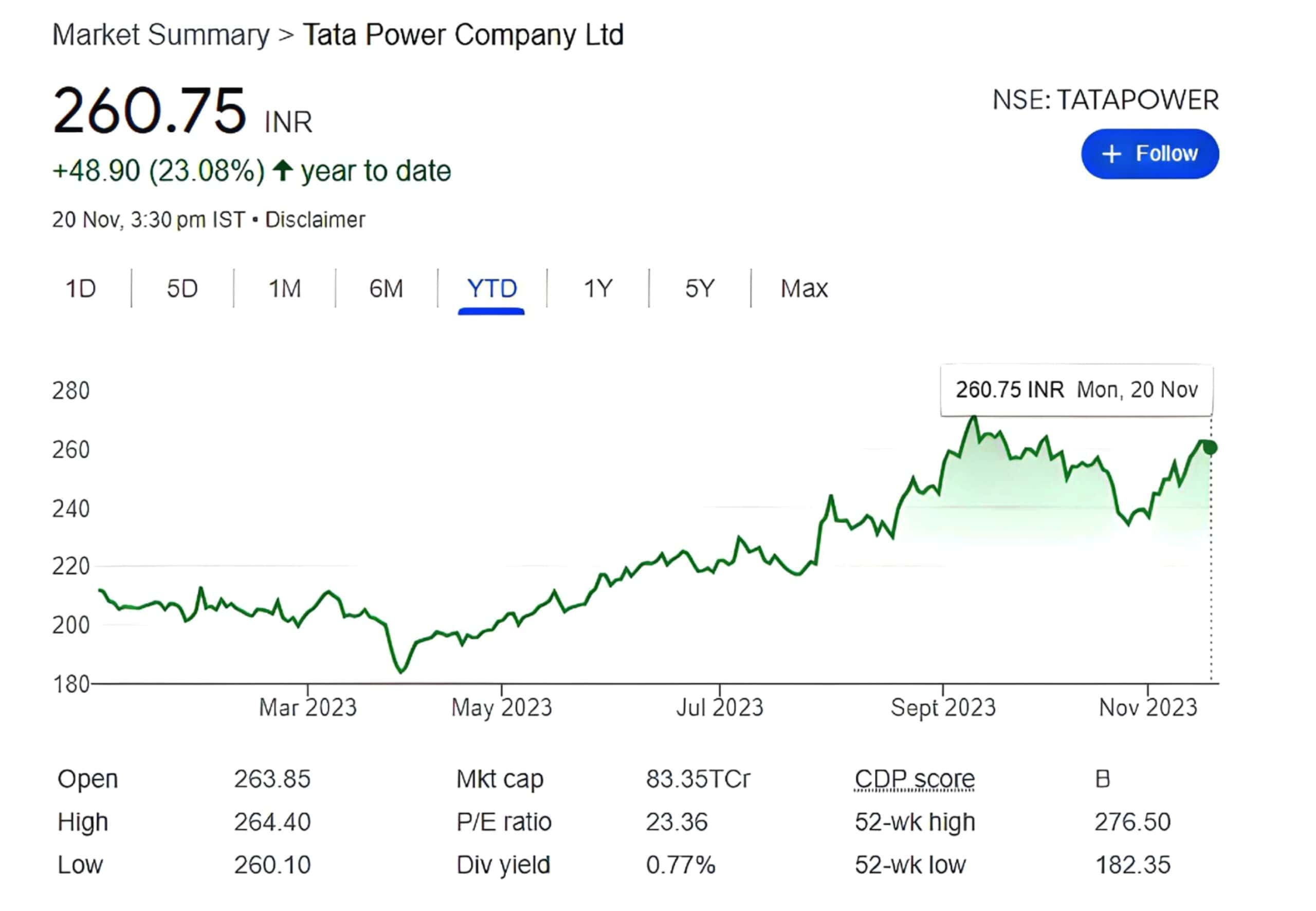The height and width of the screenshot is (911, 1316).
Task: Click the Sept 2023 axis label
Action: (943, 708)
